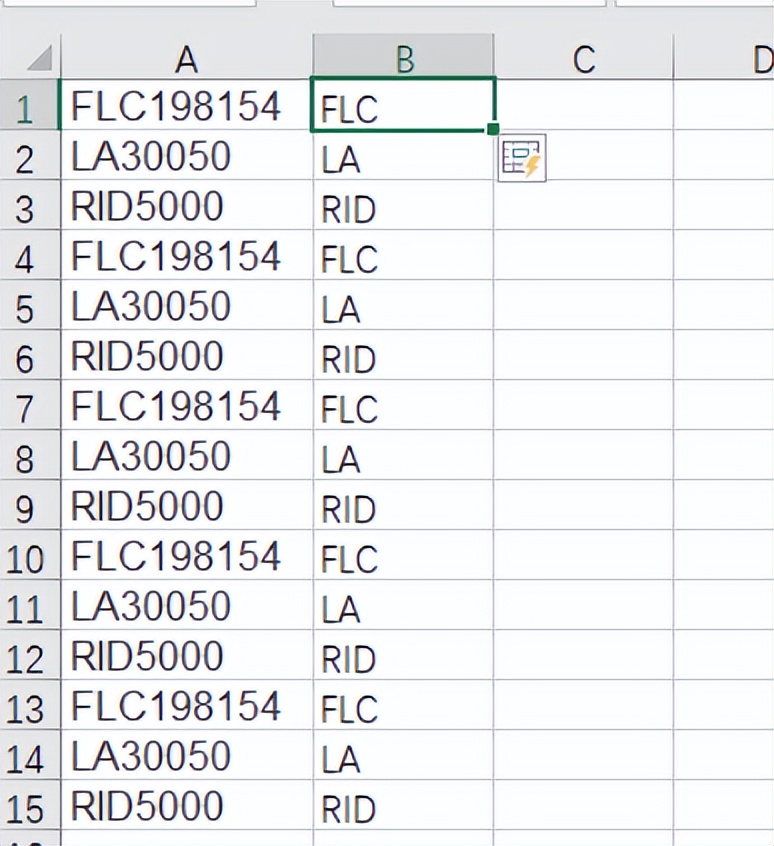
Task: Click cell A13 containing FLC198154
Action: 187,706
